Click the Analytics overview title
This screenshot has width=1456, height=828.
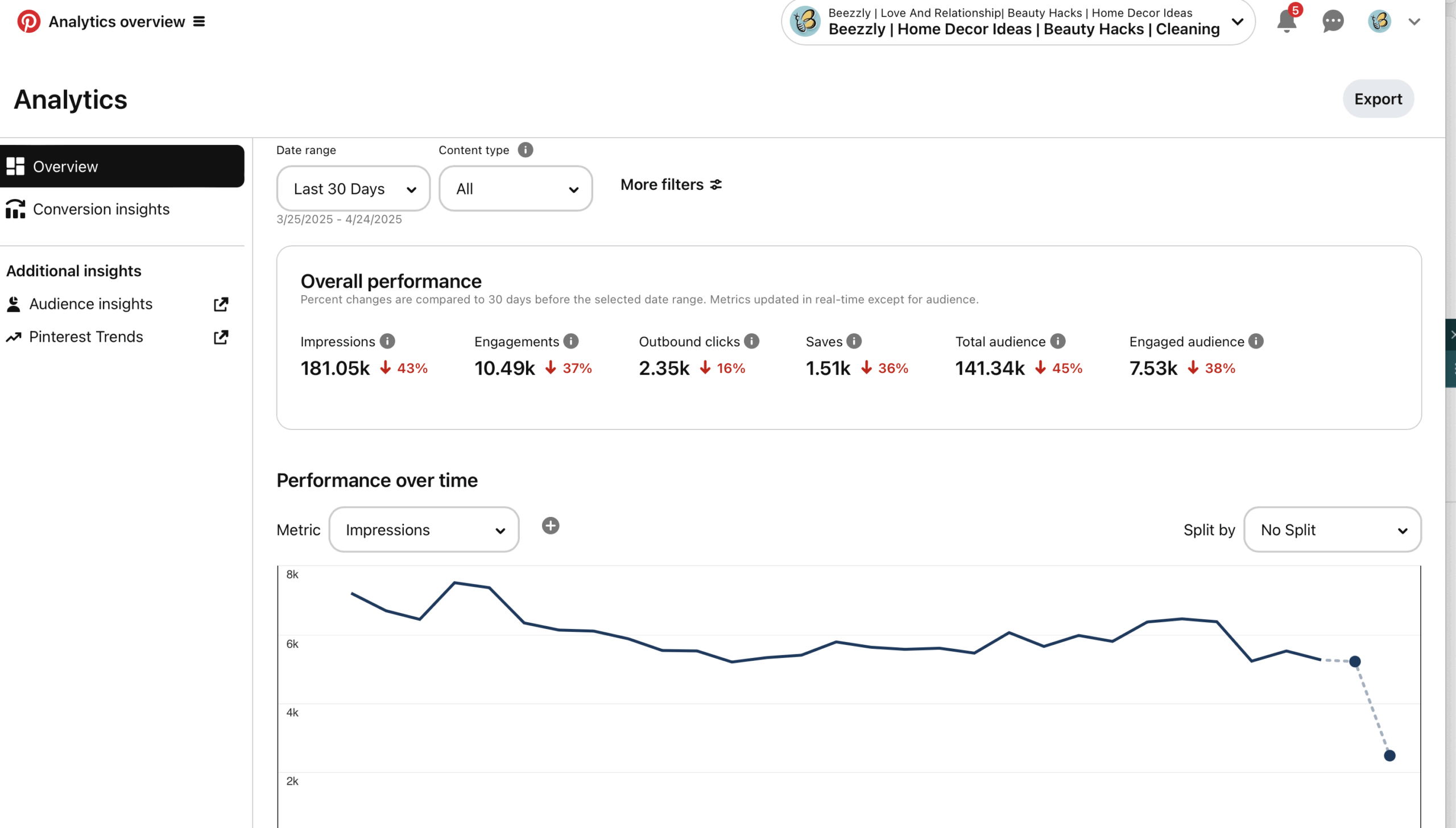point(117,22)
